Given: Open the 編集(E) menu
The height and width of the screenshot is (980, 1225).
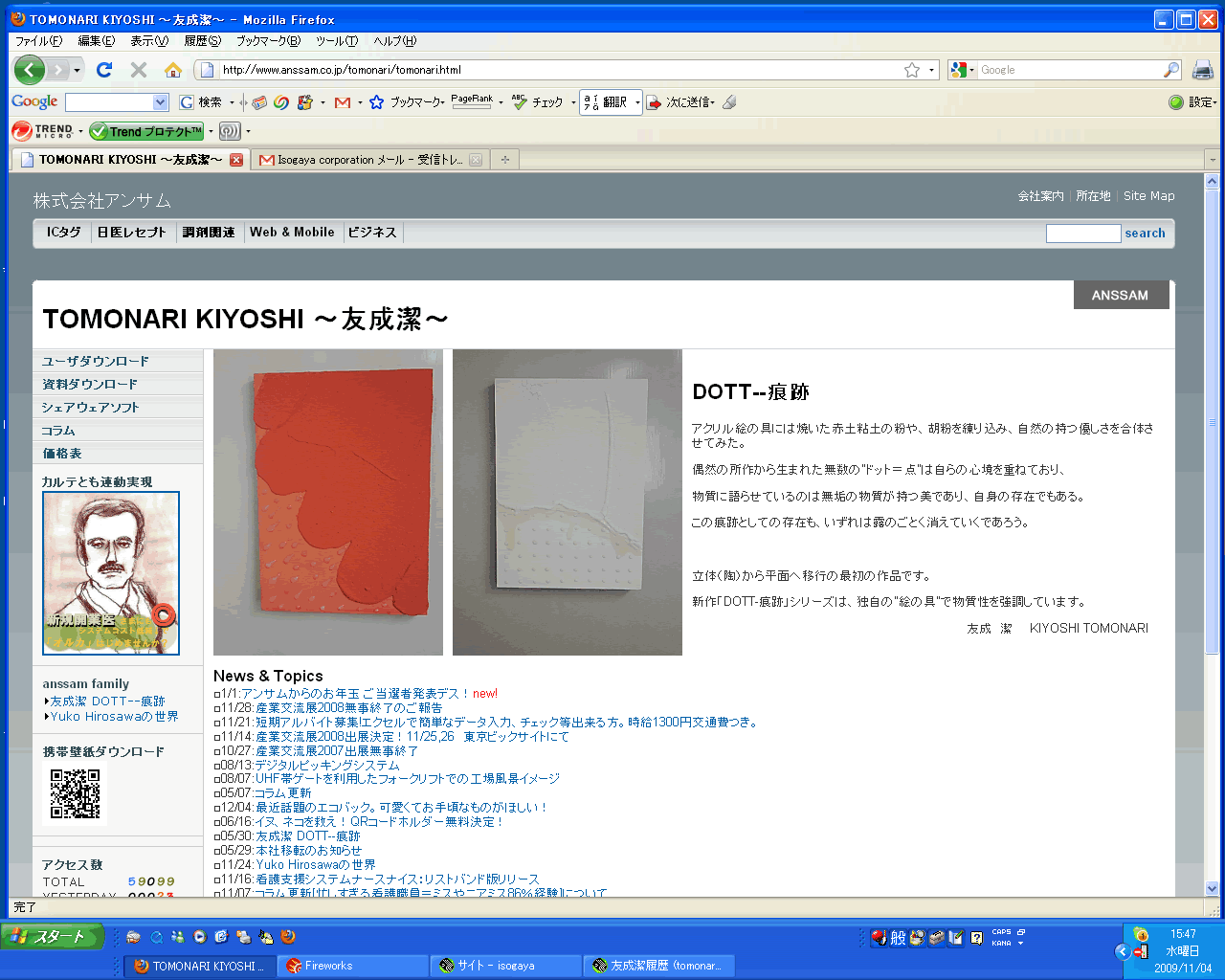Looking at the screenshot, I should [96, 41].
